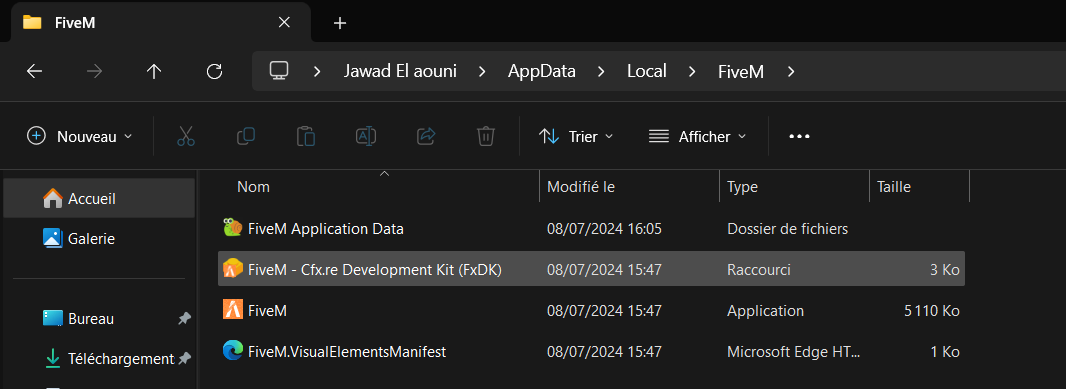Click the Back navigation arrow
The width and height of the screenshot is (1066, 389).
tap(34, 71)
